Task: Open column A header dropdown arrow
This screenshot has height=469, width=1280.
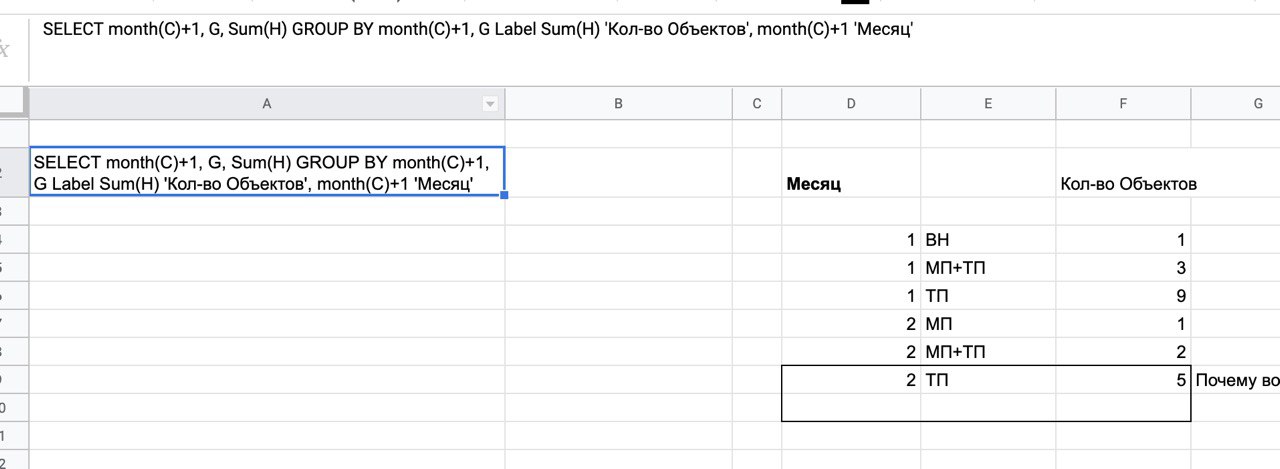Action: 490,104
